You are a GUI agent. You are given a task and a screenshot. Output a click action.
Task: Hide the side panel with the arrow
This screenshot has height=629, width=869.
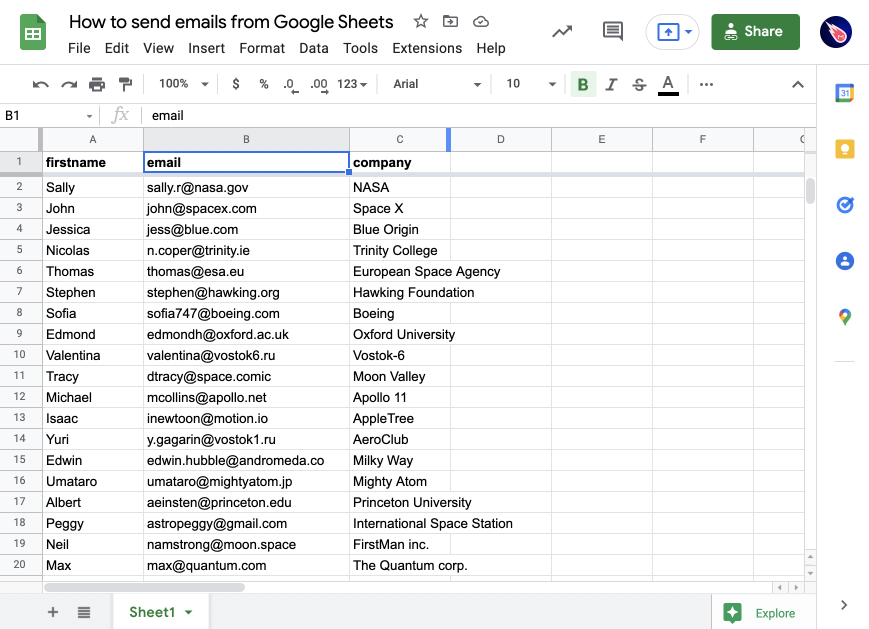(x=844, y=605)
